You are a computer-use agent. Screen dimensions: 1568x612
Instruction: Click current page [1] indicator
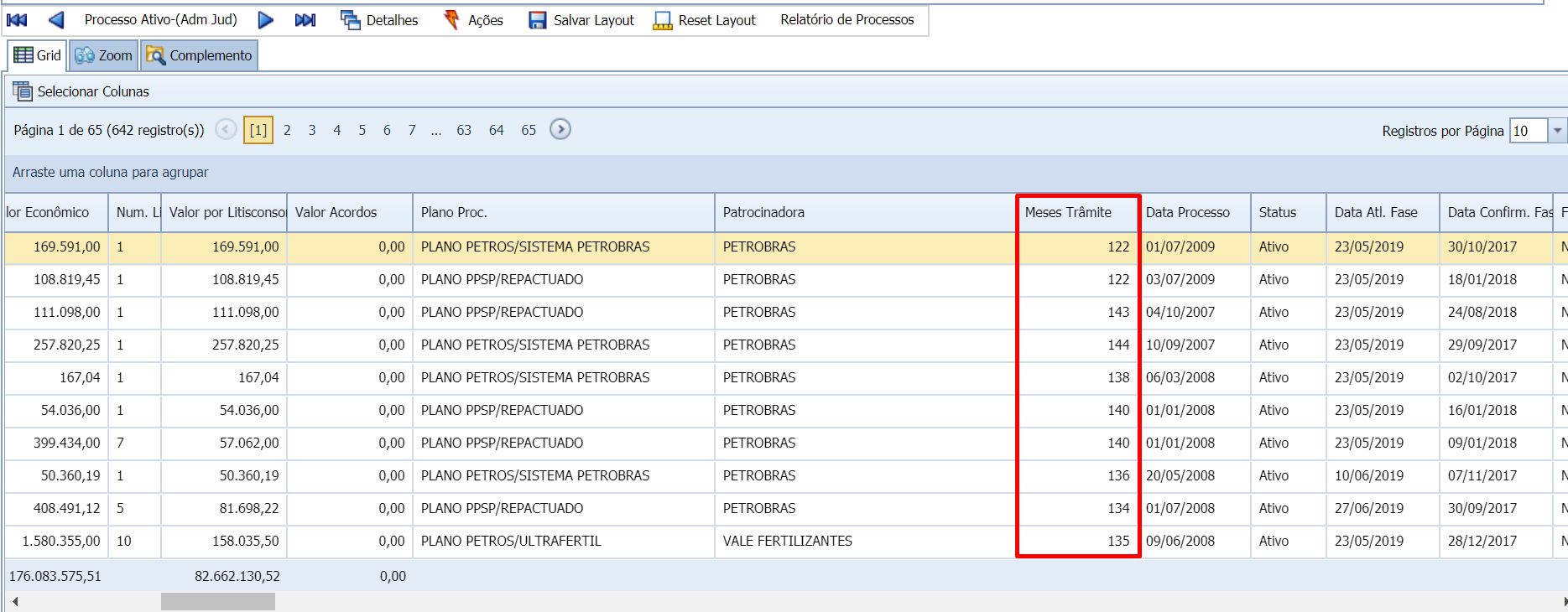[x=258, y=130]
